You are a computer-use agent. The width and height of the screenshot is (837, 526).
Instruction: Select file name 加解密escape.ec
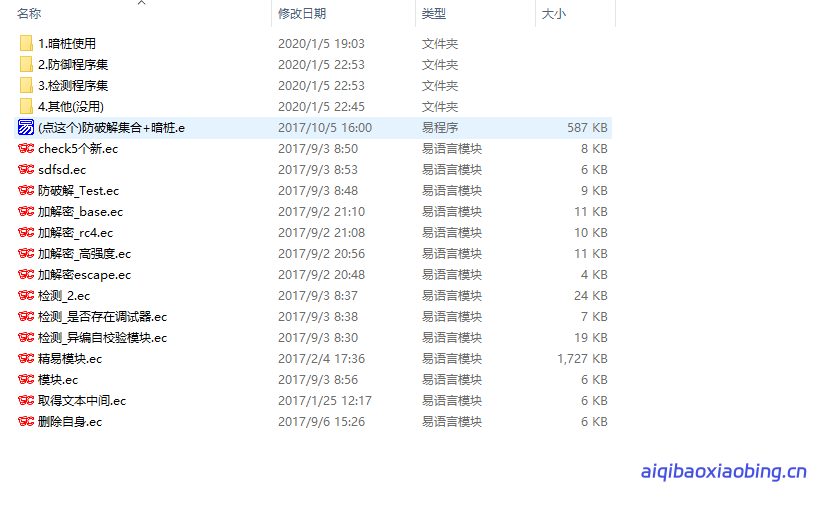[x=84, y=274]
